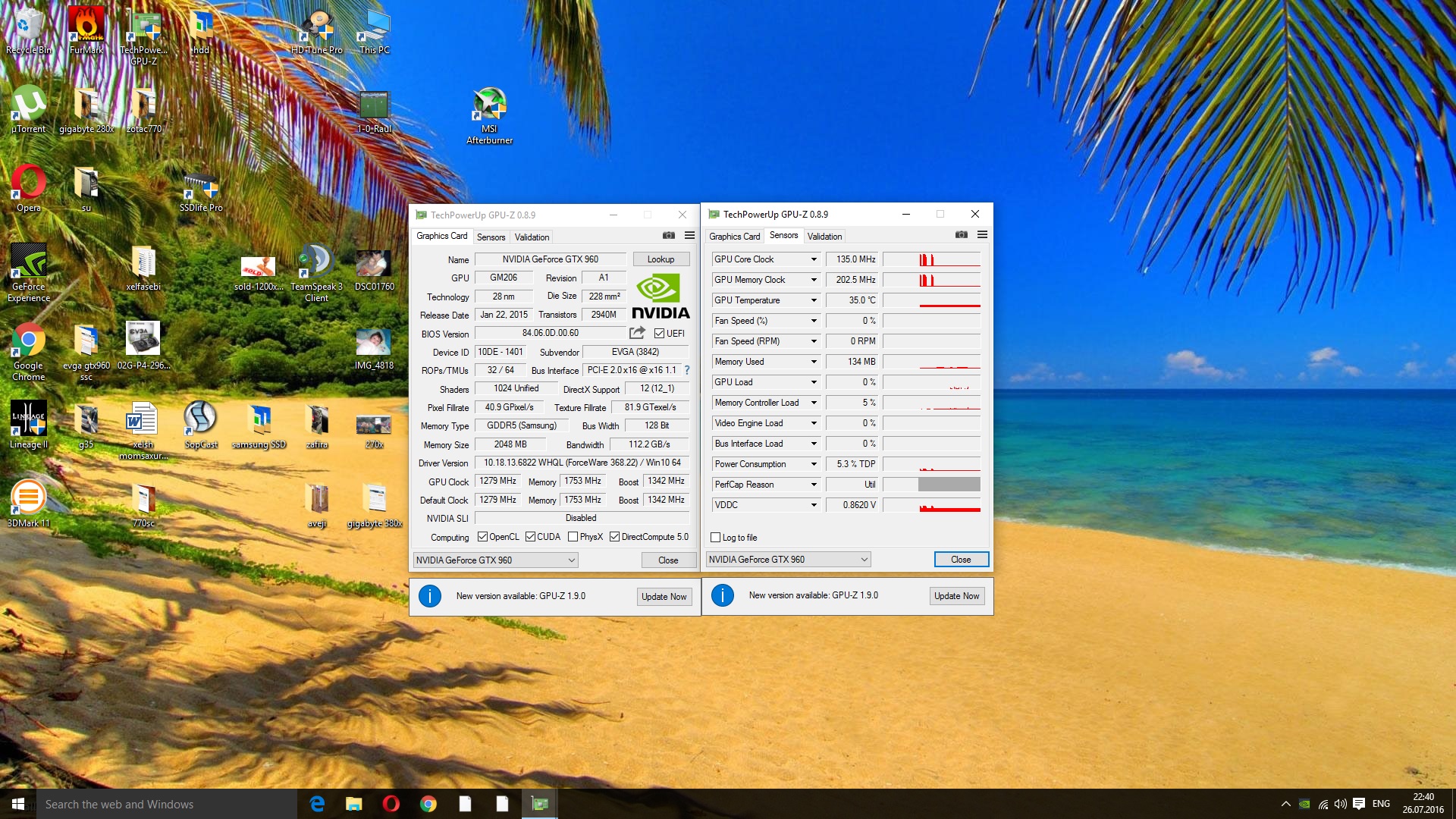Click Update Now in the right notification
Viewport: 1456px width, 819px height.
click(x=956, y=596)
